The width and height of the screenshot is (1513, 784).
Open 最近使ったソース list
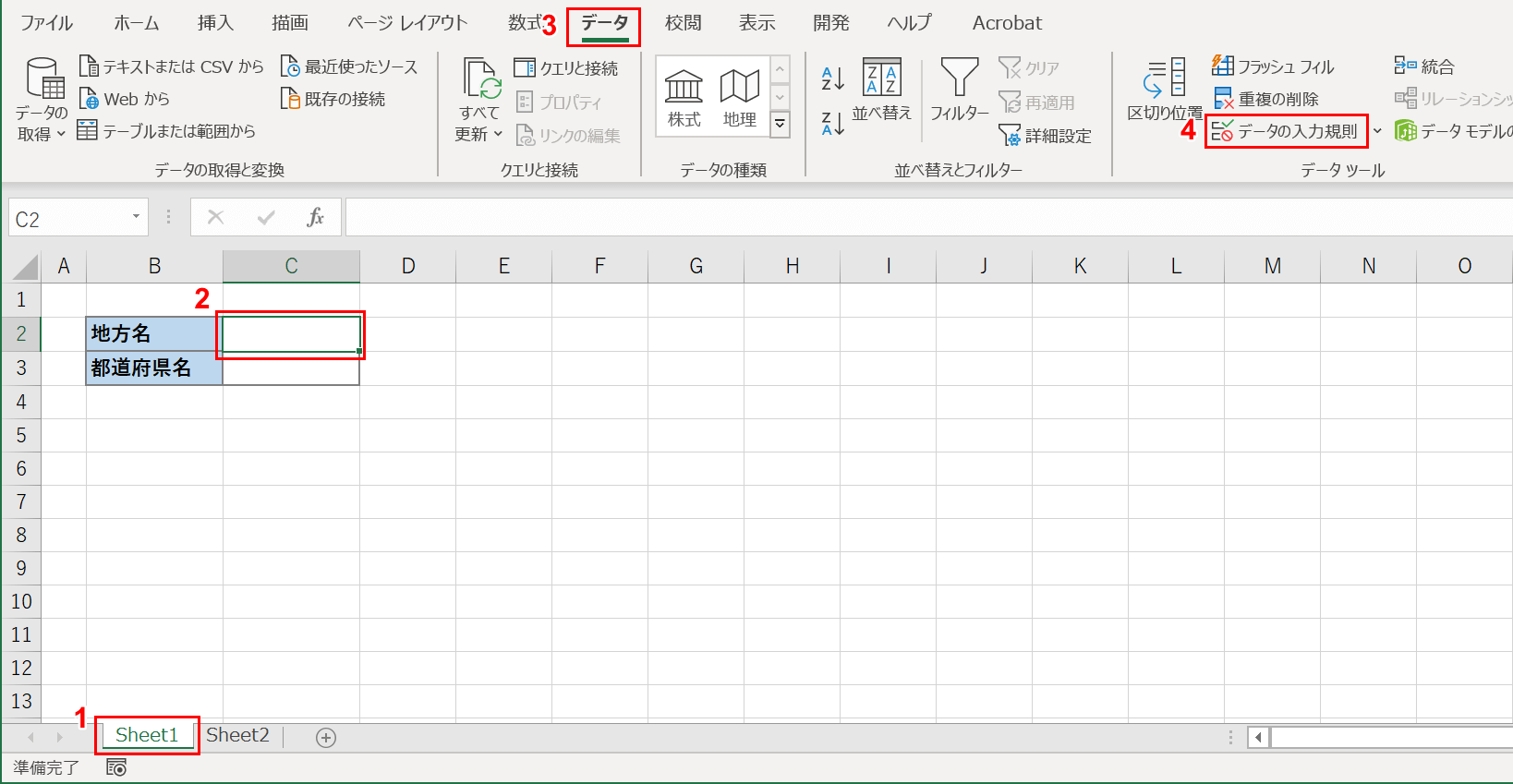pos(349,66)
